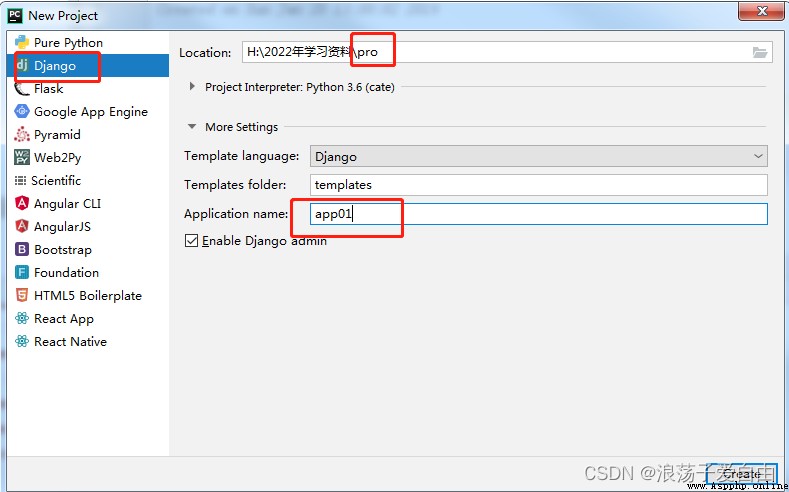Viewport: 789px width, 492px height.
Task: Choose the Pyramid project type label
Action: pos(57,135)
